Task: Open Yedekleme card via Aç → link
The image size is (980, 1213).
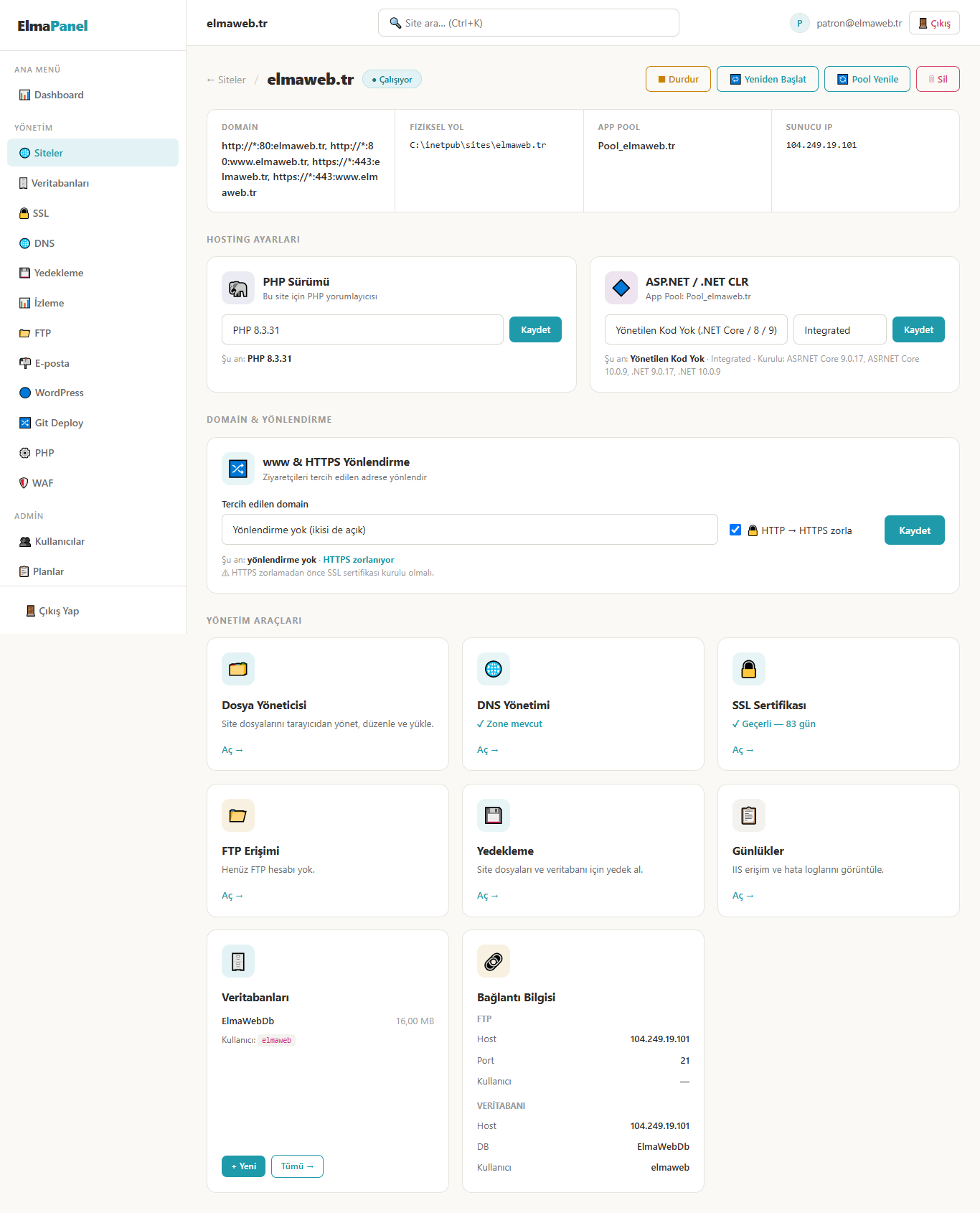Action: pos(488,896)
